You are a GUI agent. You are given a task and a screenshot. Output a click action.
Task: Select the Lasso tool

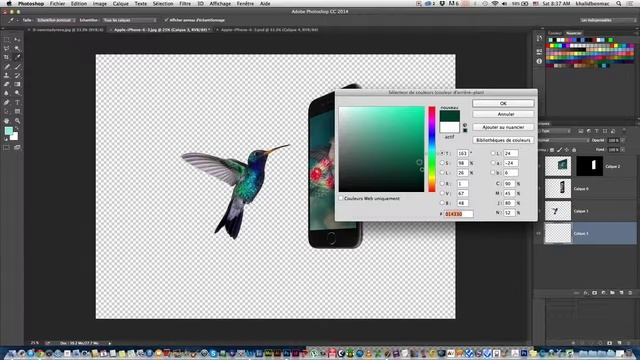pyautogui.click(x=7, y=49)
